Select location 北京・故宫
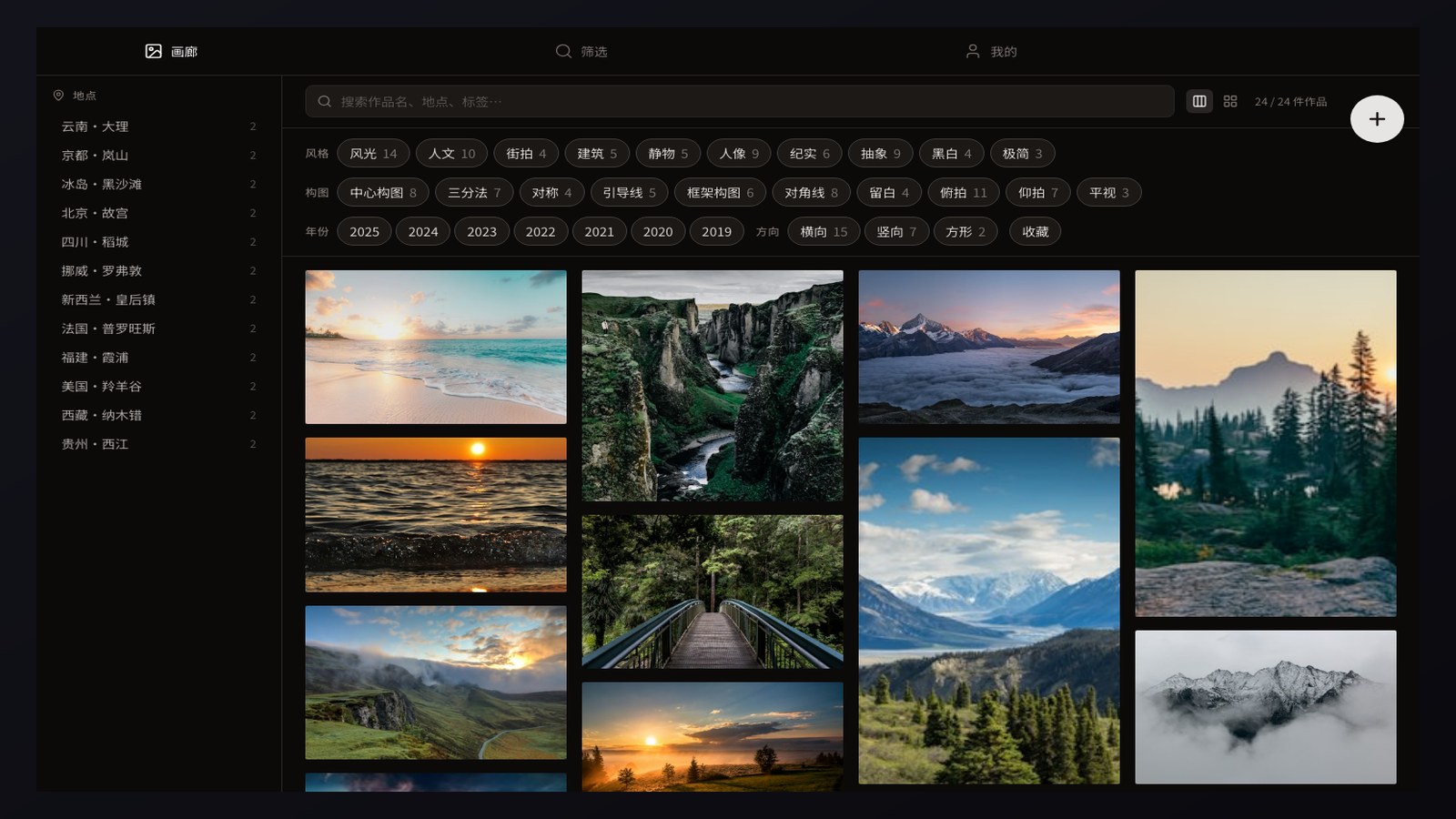 point(158,213)
